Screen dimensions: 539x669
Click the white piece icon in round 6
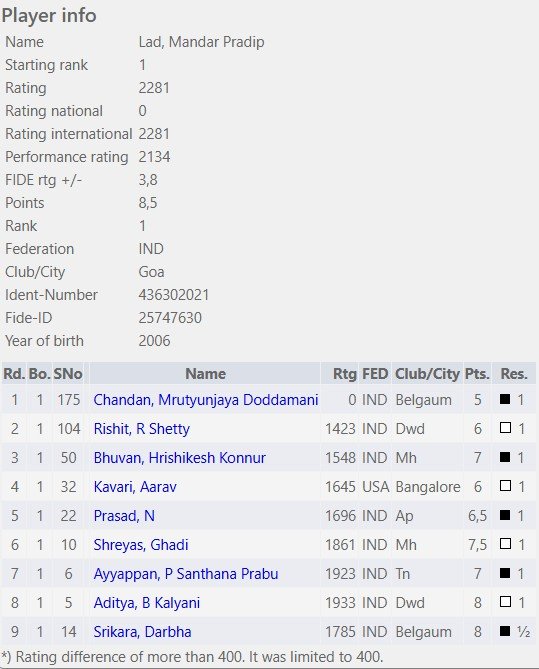(x=505, y=544)
